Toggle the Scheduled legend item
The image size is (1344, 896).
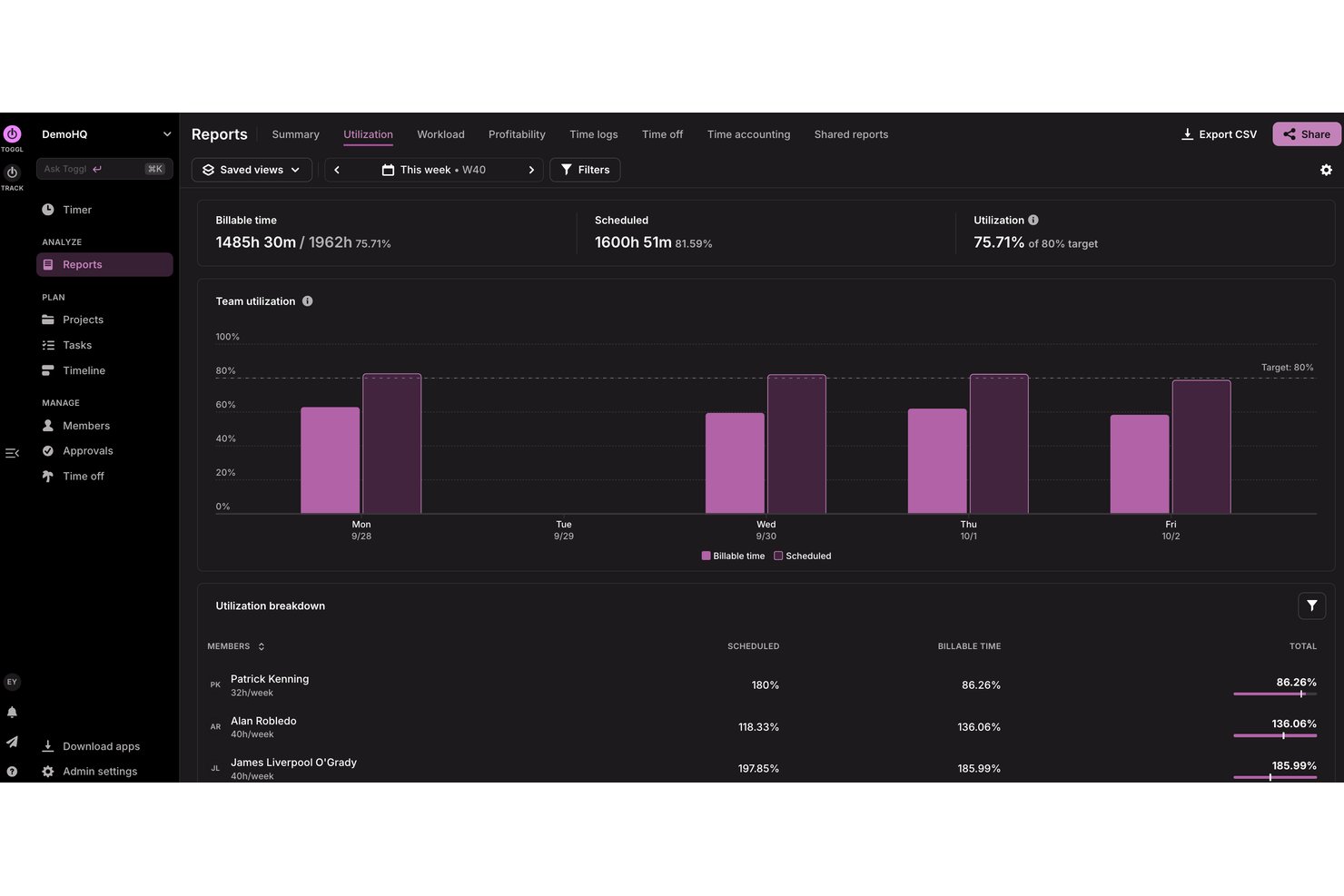[x=803, y=556]
